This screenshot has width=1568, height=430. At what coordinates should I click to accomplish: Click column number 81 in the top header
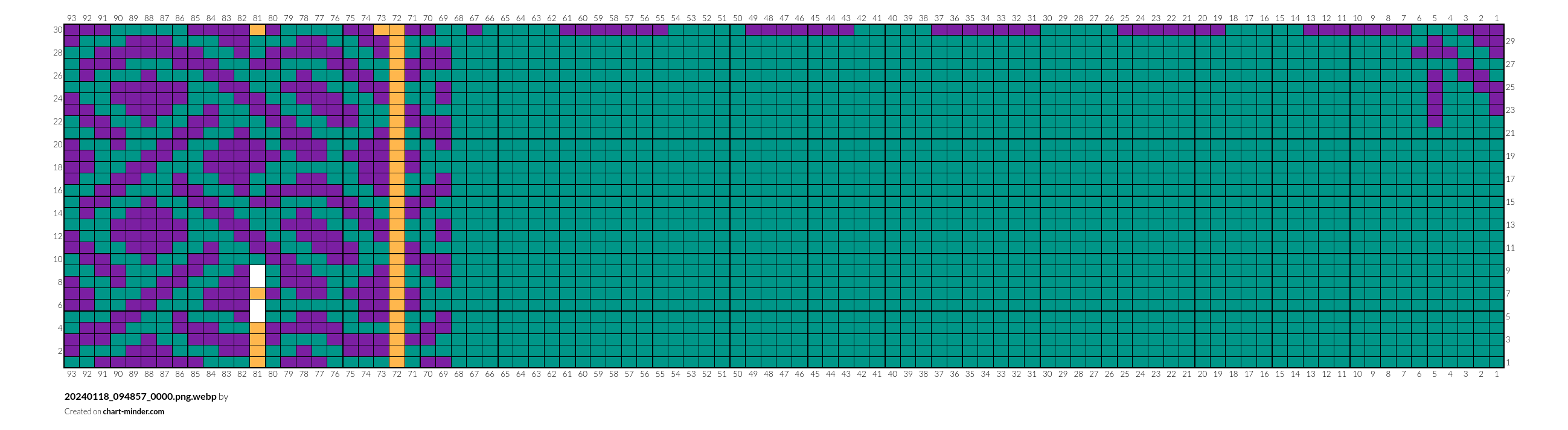coord(257,18)
